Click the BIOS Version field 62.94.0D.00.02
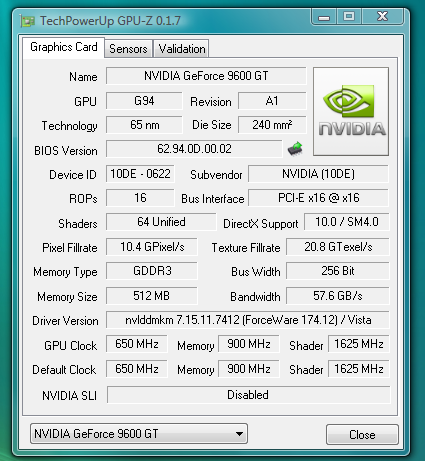Screen dimensions: 425x461 click(x=194, y=149)
